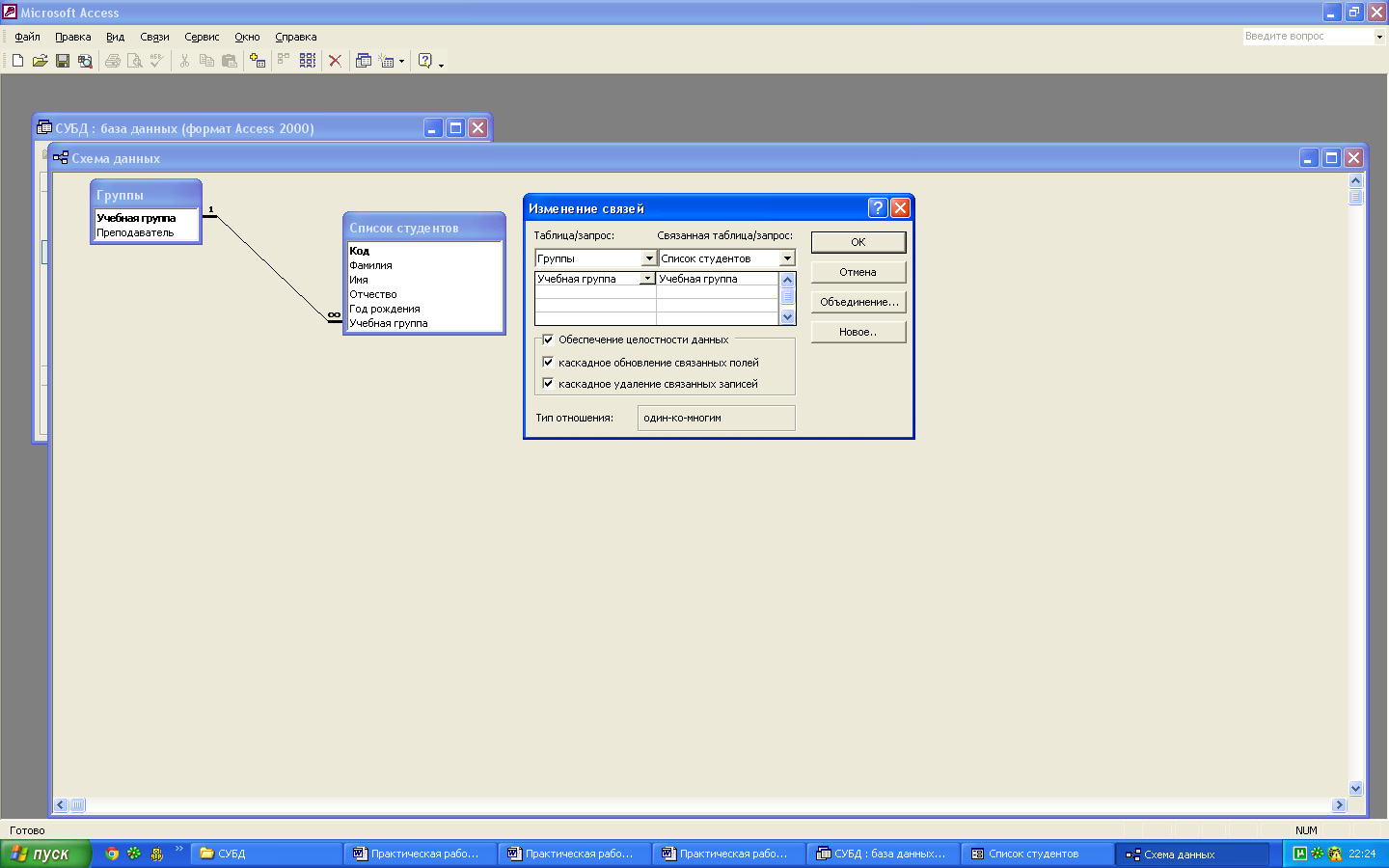
Task: Click the Database window toolbar icon
Action: (364, 61)
